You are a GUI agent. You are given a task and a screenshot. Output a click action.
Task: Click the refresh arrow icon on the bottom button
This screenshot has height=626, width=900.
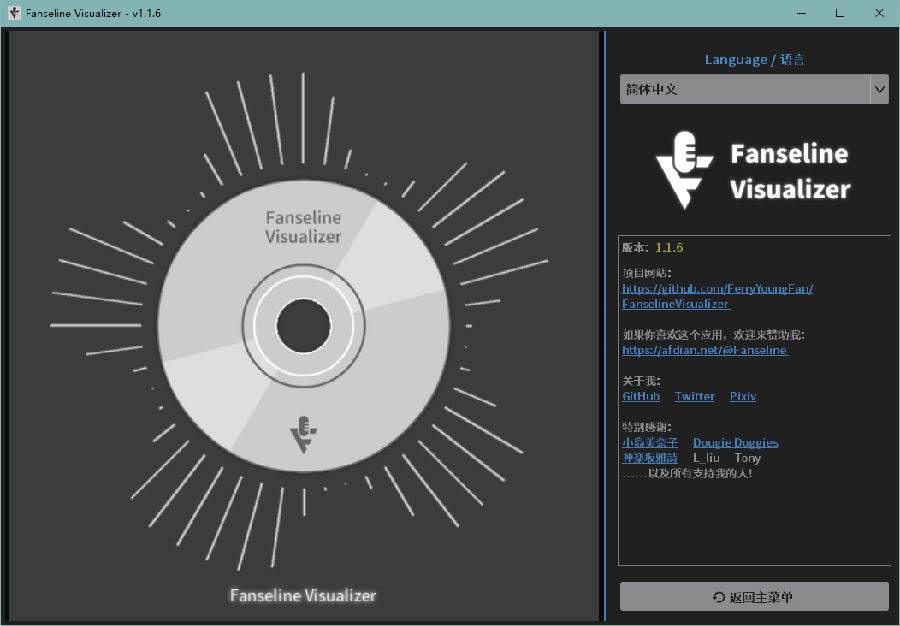717,596
